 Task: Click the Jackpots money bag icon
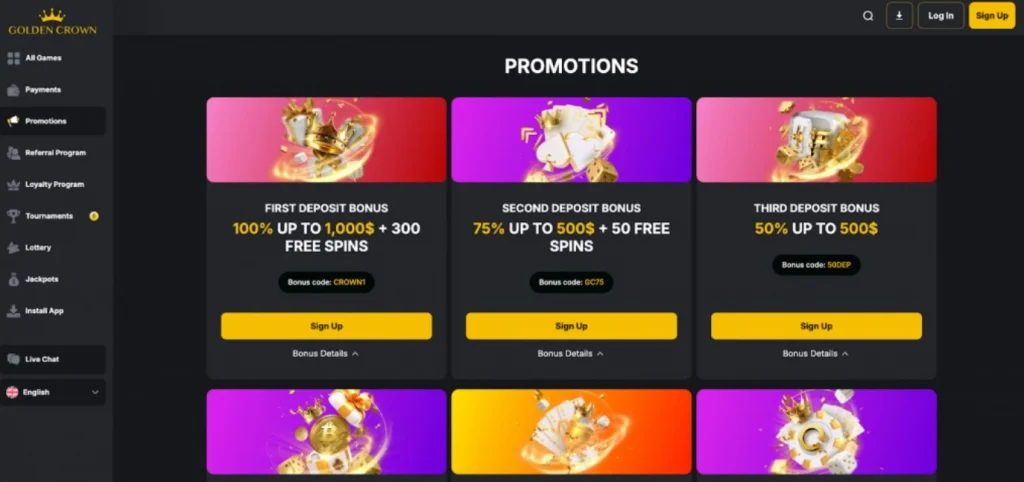[x=14, y=280]
